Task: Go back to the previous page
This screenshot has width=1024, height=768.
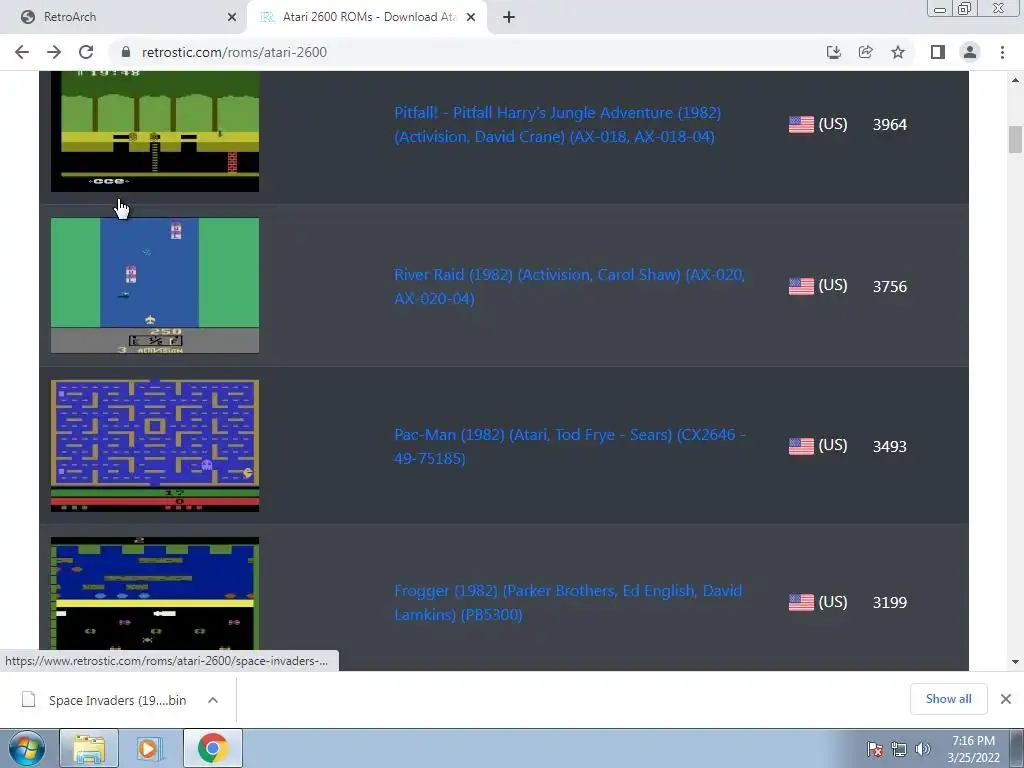Action: (22, 52)
